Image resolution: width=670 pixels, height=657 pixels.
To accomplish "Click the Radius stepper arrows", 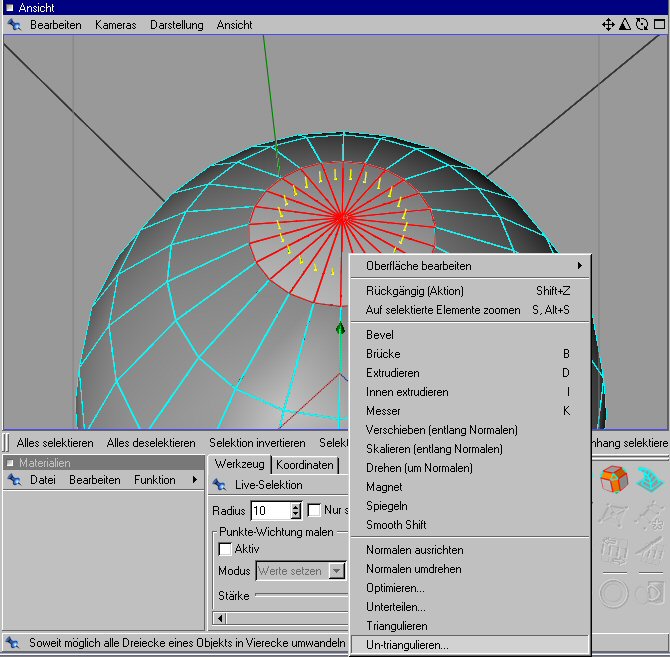I will point(295,511).
